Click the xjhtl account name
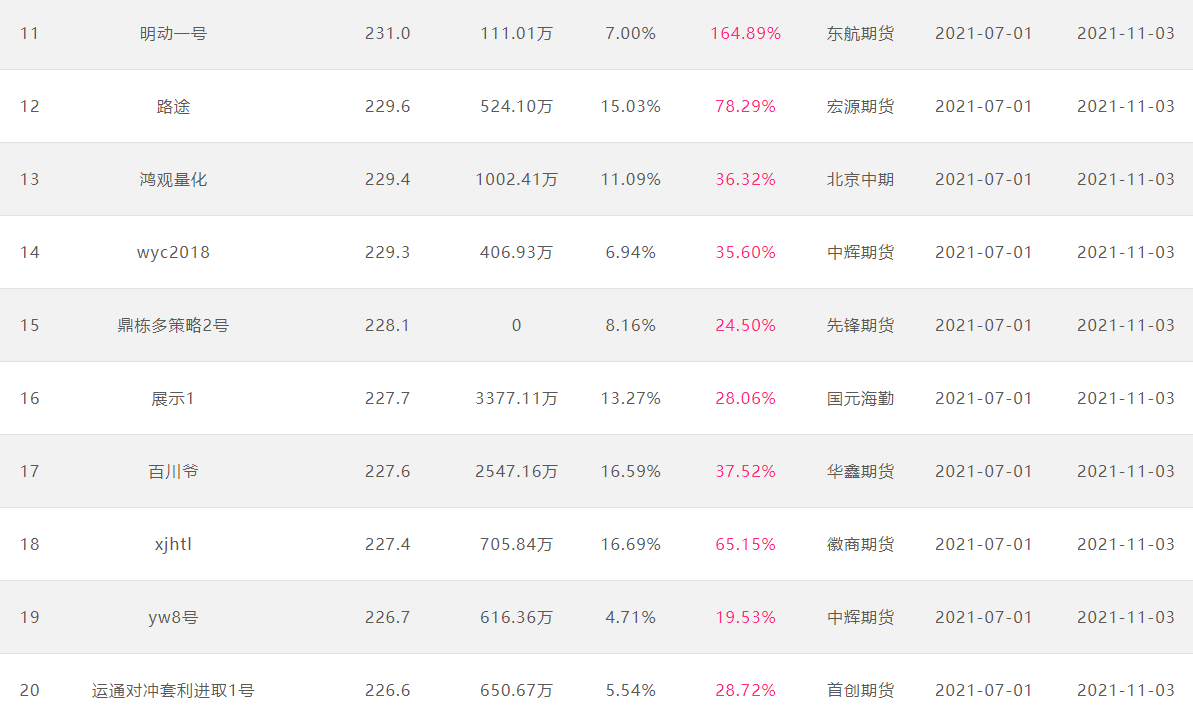The height and width of the screenshot is (722, 1193). click(173, 545)
